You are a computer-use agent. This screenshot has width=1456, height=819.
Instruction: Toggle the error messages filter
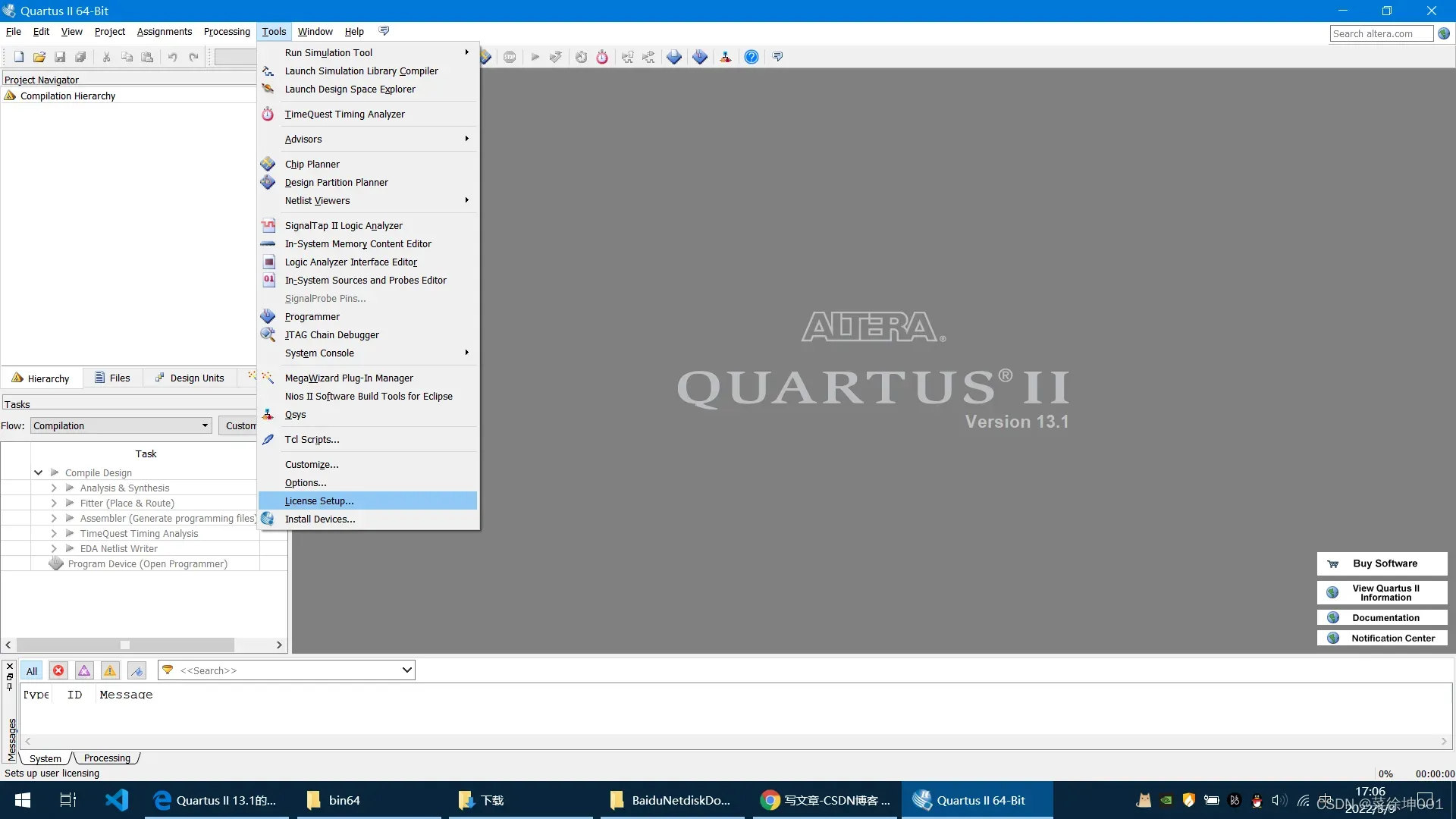pos(58,670)
